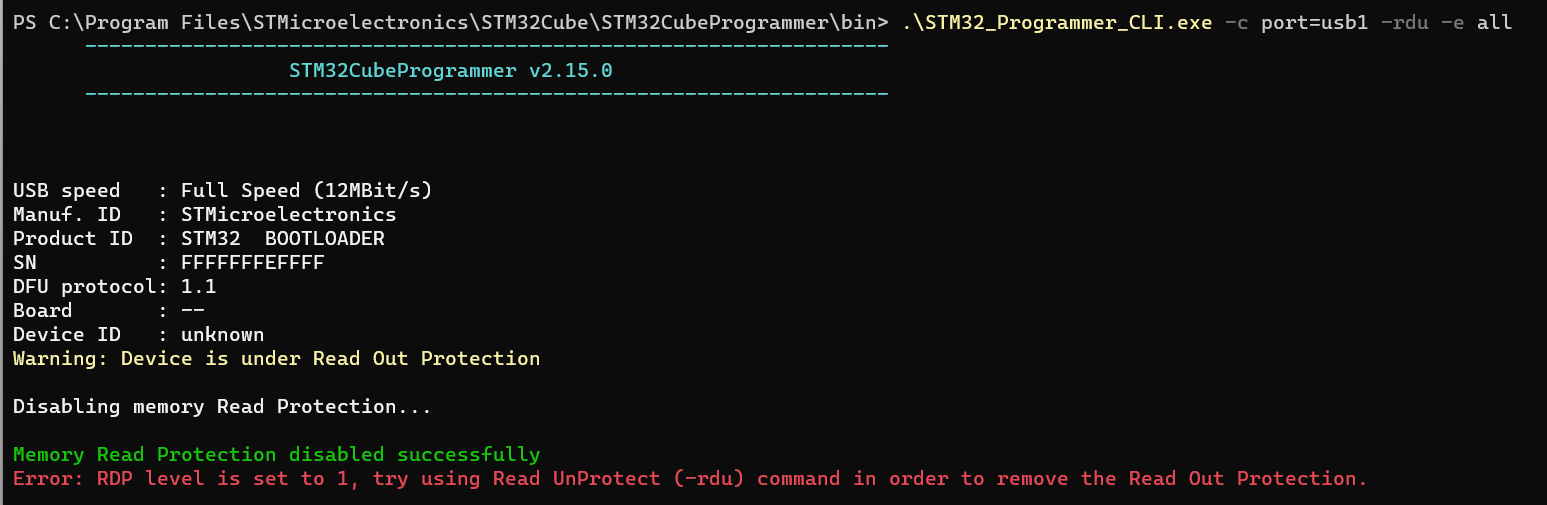This screenshot has height=505, width=1547.
Task: Click the -c option in command
Action: pos(1237,22)
